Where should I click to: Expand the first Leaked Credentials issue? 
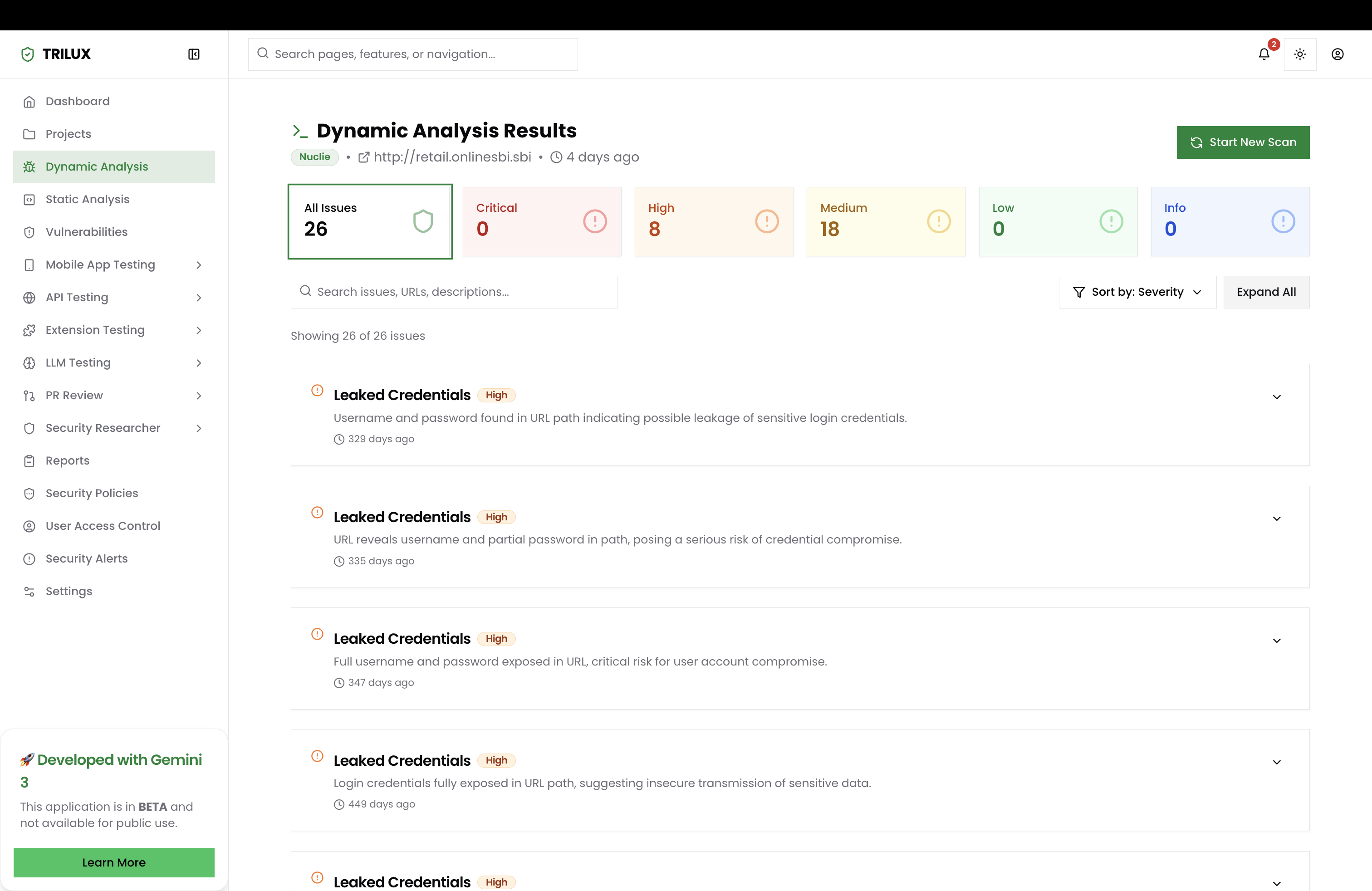pos(1276,397)
